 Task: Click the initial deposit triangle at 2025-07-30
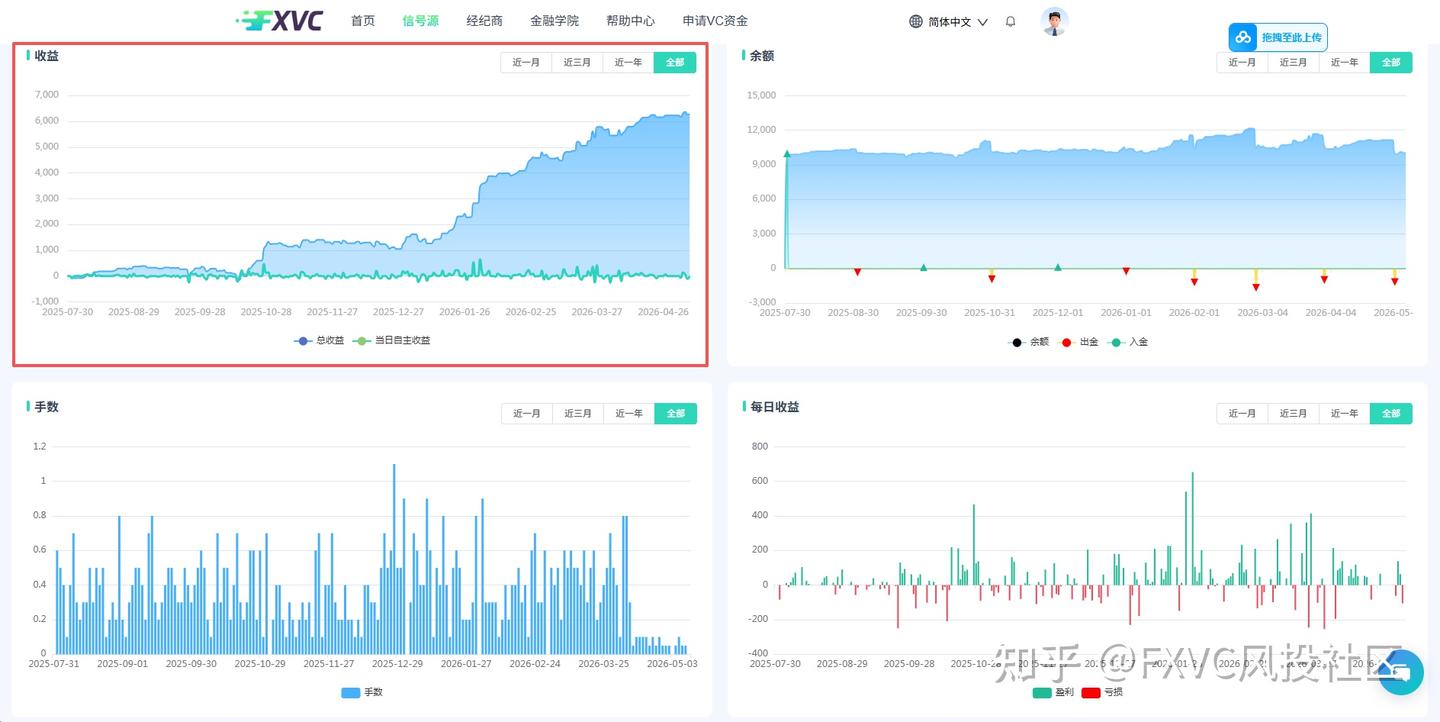point(787,154)
